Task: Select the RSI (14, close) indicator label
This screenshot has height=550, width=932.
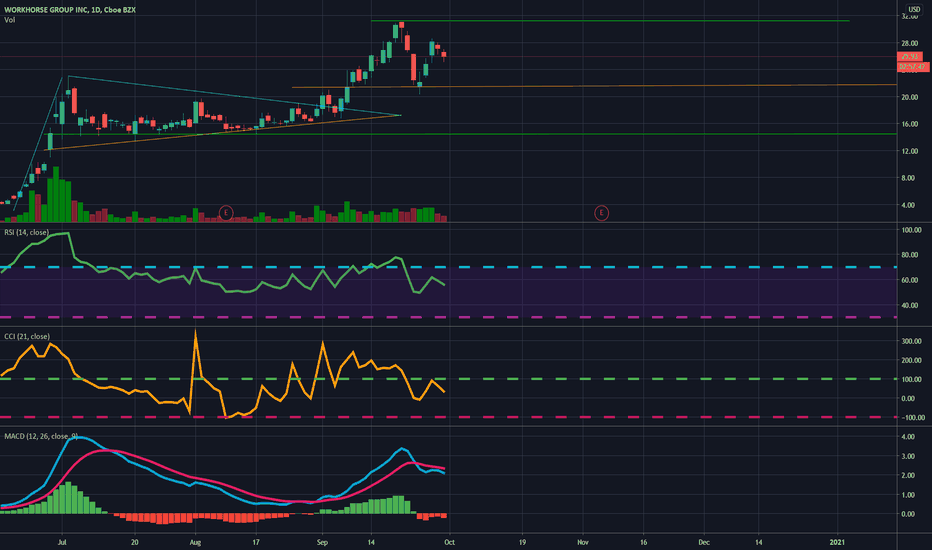Action: pos(26,232)
